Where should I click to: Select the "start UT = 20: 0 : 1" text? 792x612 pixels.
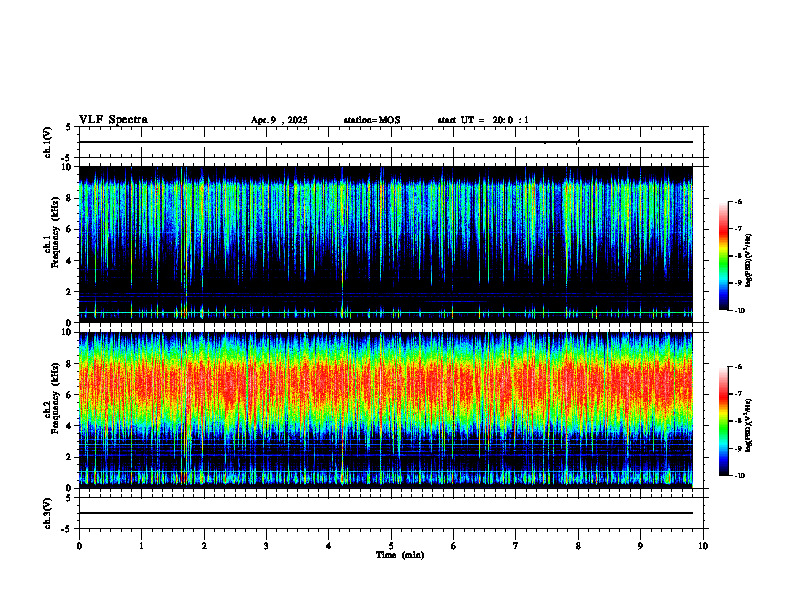click(x=483, y=120)
